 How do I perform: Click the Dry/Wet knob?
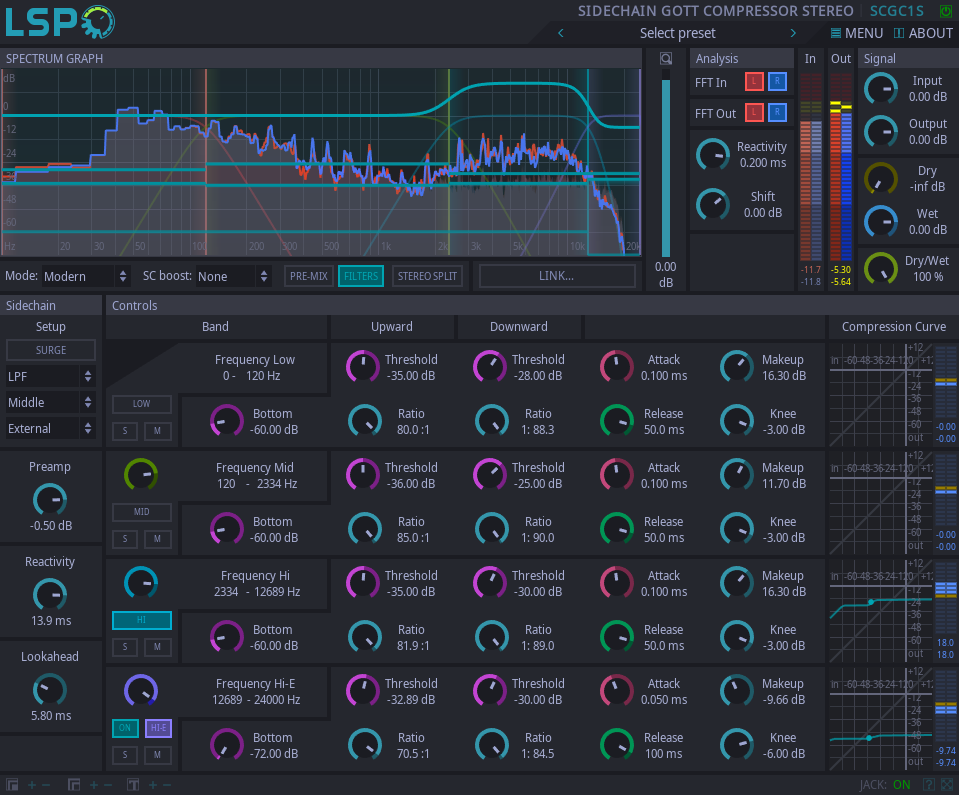881,268
